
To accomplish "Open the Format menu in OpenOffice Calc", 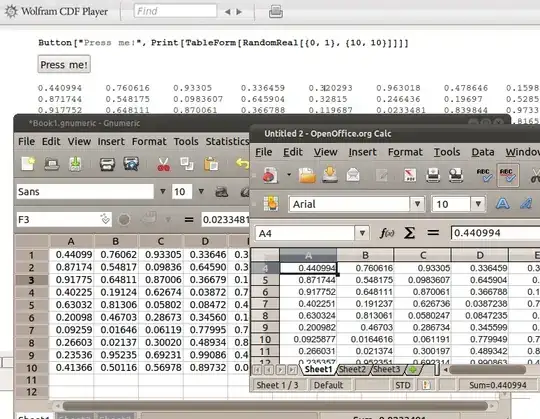I will (x=405, y=152).
